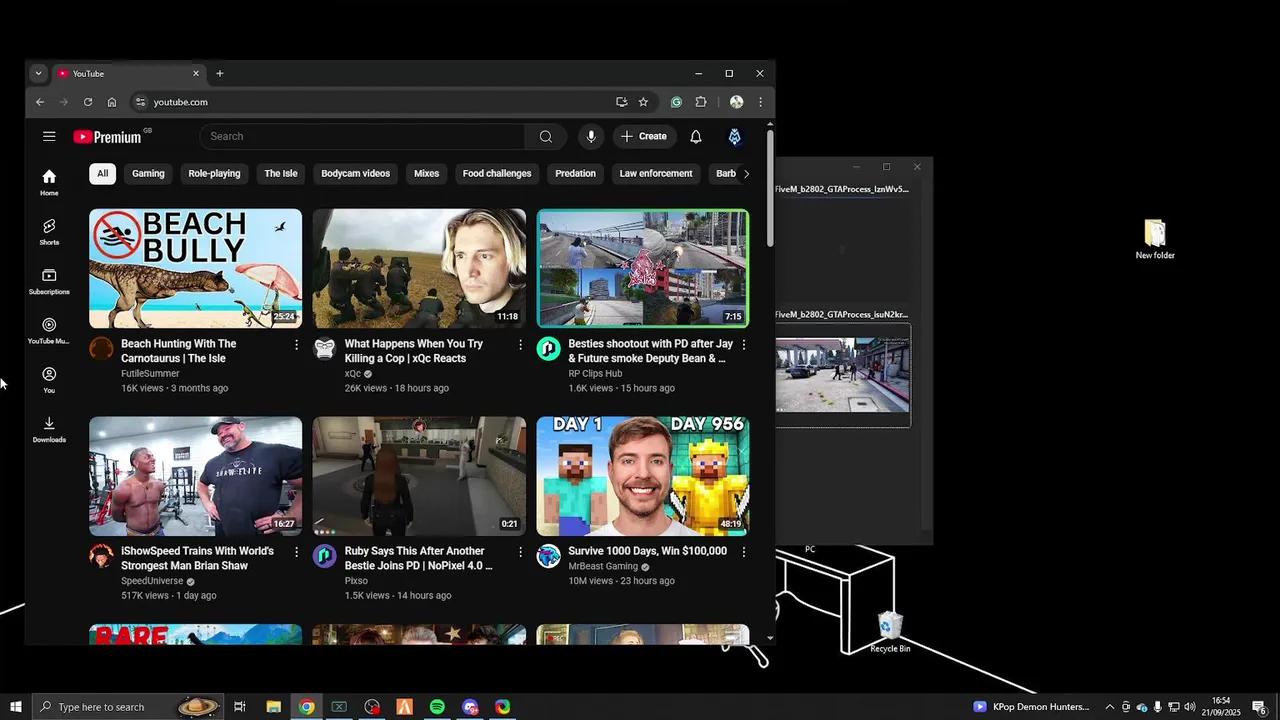
Task: Open Chrome's home page button
Action: 112,102
